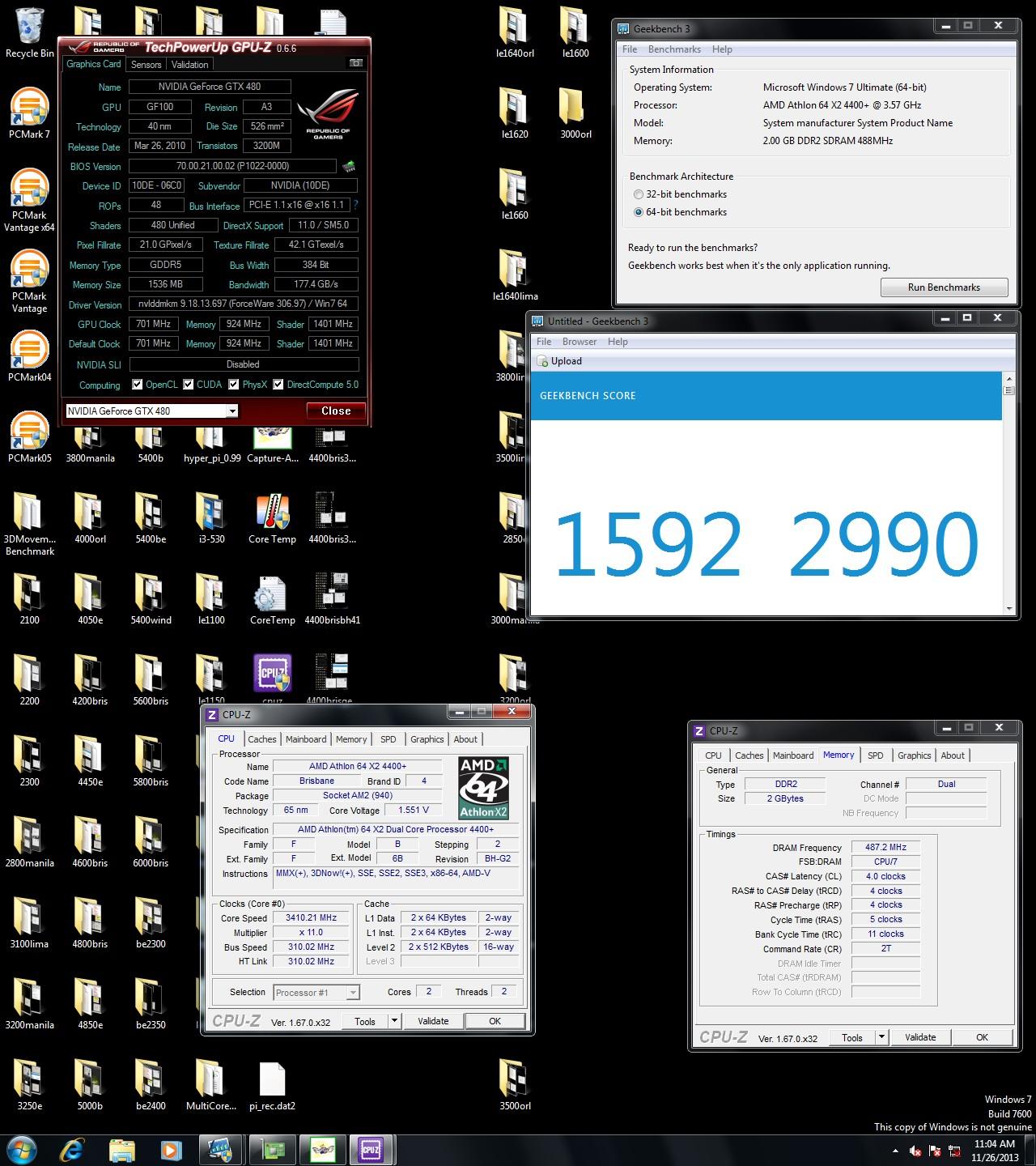Open Caches tab in CPU-Z CPU window
Image resolution: width=1036 pixels, height=1166 pixels.
tap(262, 739)
